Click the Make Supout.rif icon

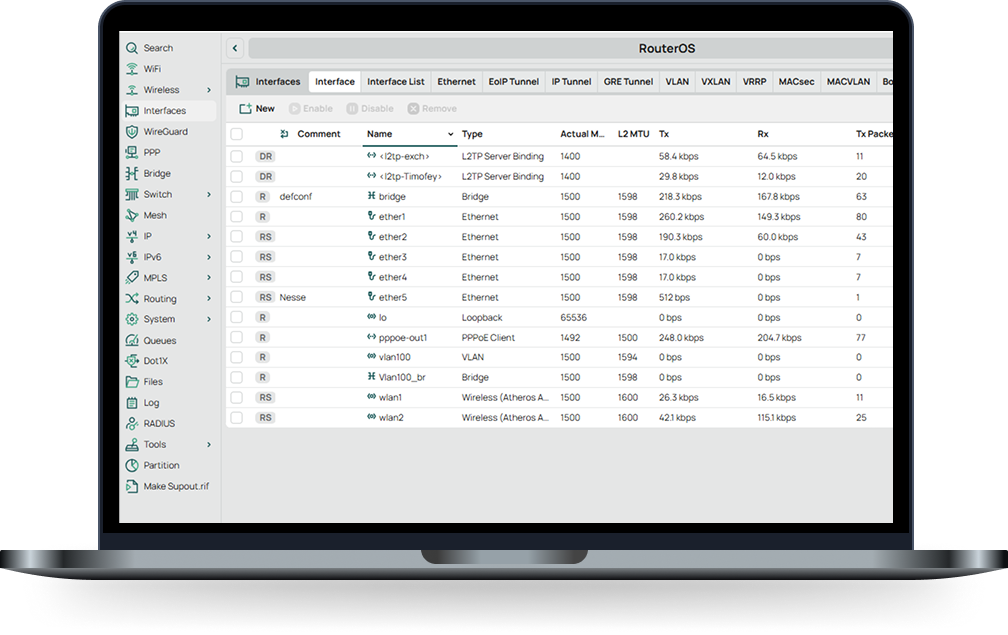tap(132, 487)
